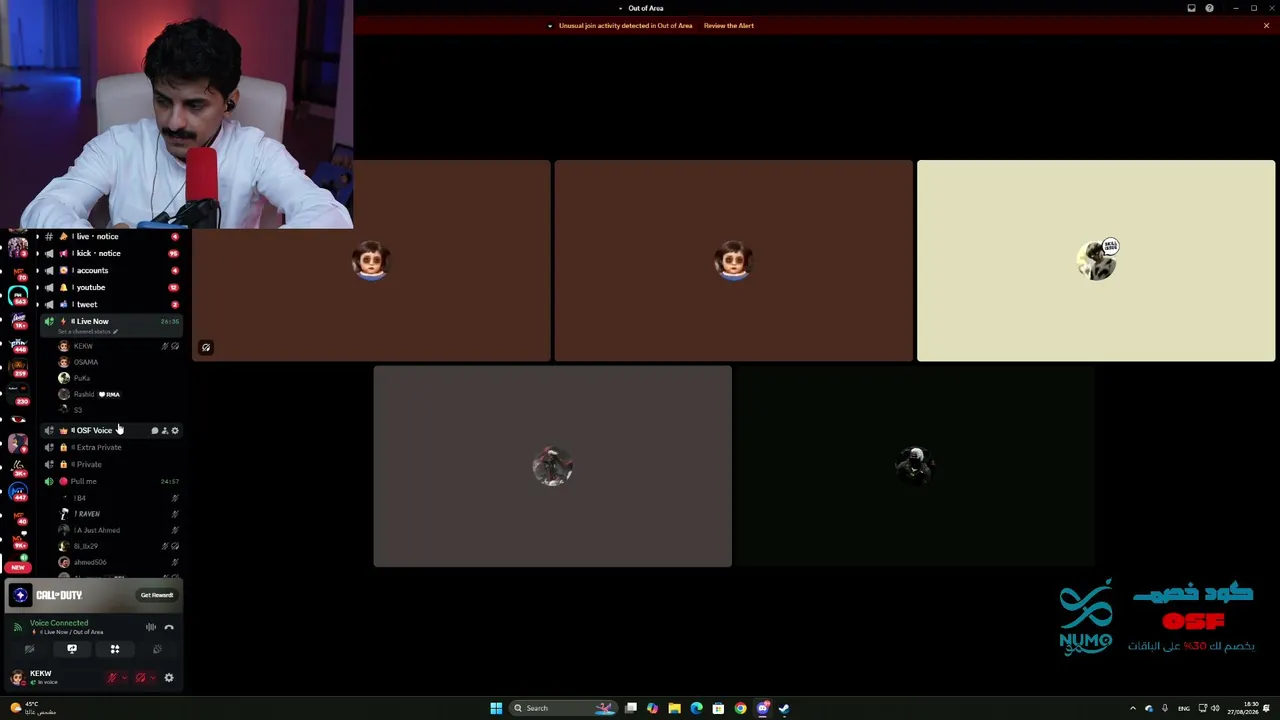Dismiss the unusual join activity alert
This screenshot has height=720, width=1280.
(x=1266, y=26)
